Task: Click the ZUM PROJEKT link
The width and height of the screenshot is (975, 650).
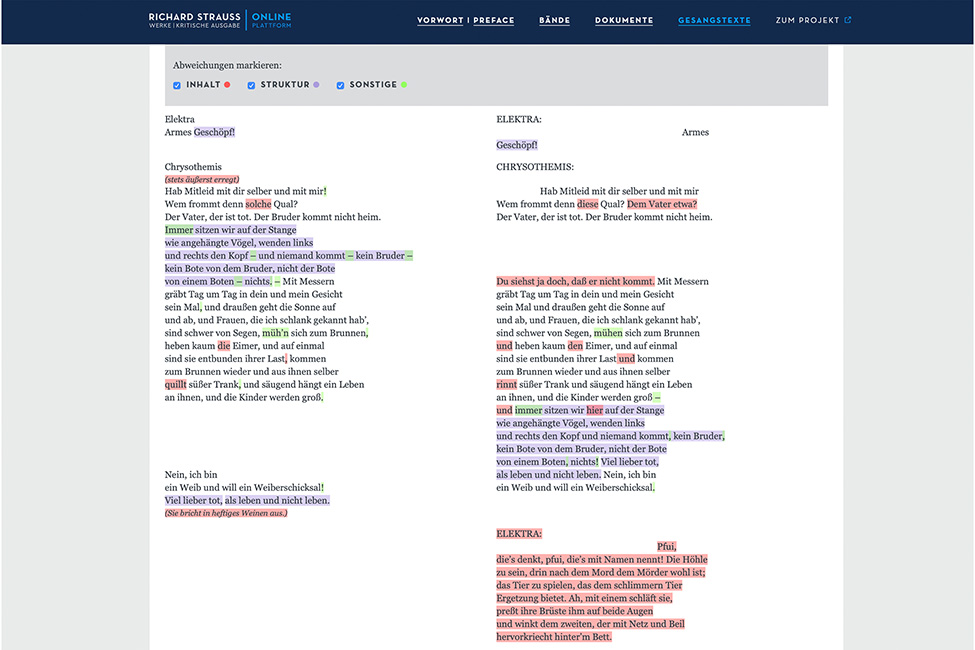Action: [x=807, y=21]
